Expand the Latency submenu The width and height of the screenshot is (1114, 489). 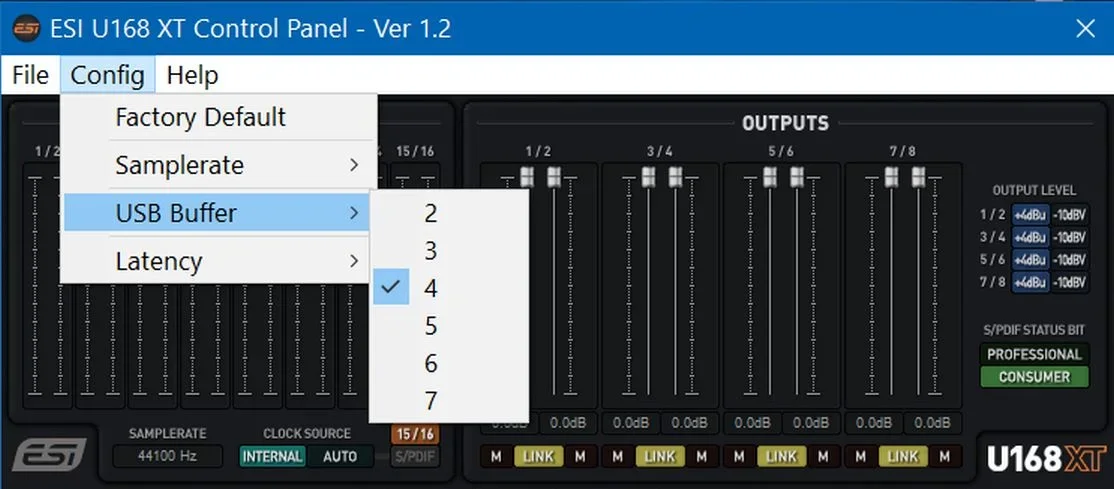coord(218,261)
